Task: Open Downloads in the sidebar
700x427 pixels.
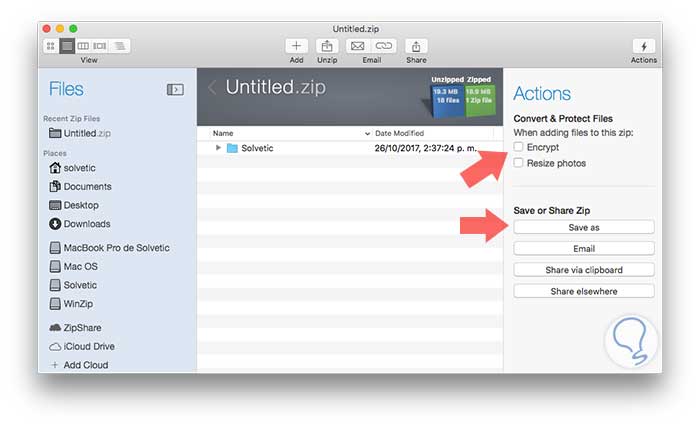Action: [x=80, y=224]
